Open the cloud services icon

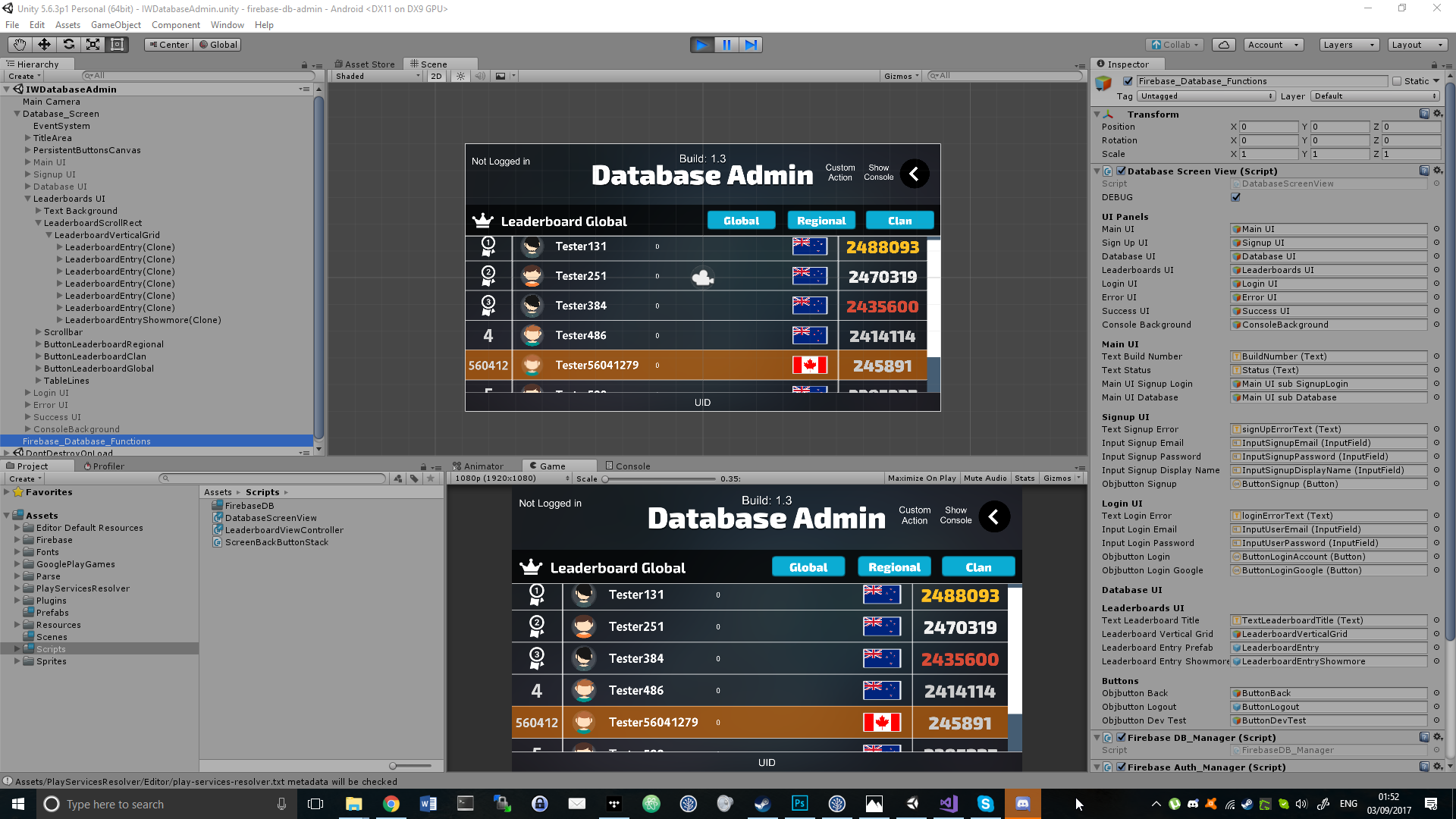pyautogui.click(x=1224, y=45)
